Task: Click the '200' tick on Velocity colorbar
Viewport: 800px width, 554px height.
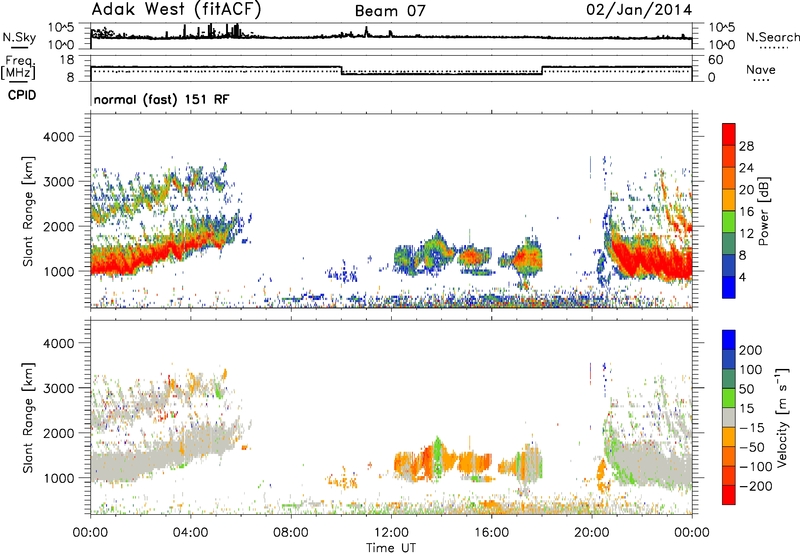Action: (751, 350)
